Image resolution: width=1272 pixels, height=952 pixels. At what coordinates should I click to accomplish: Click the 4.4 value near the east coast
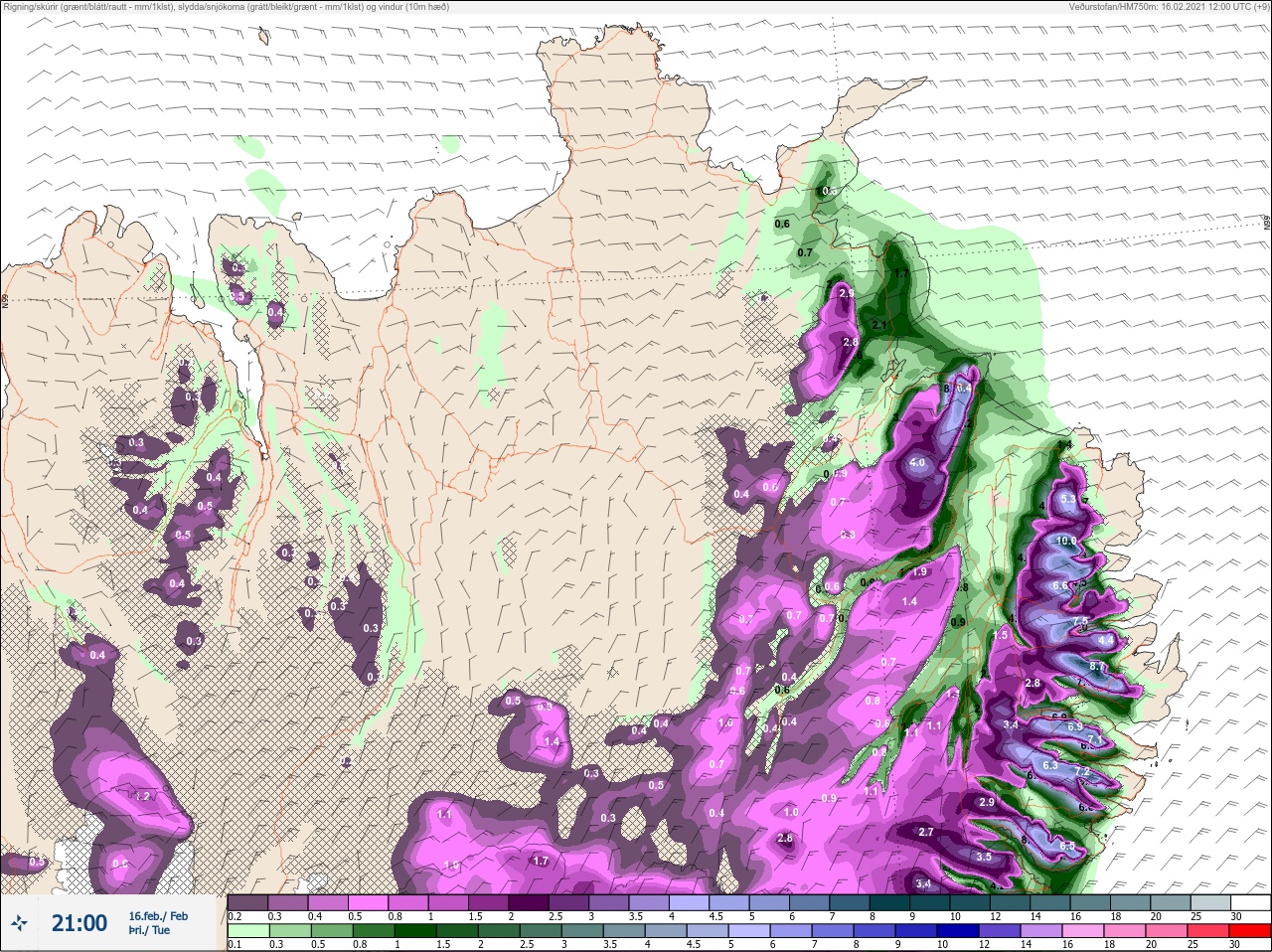coord(1106,641)
